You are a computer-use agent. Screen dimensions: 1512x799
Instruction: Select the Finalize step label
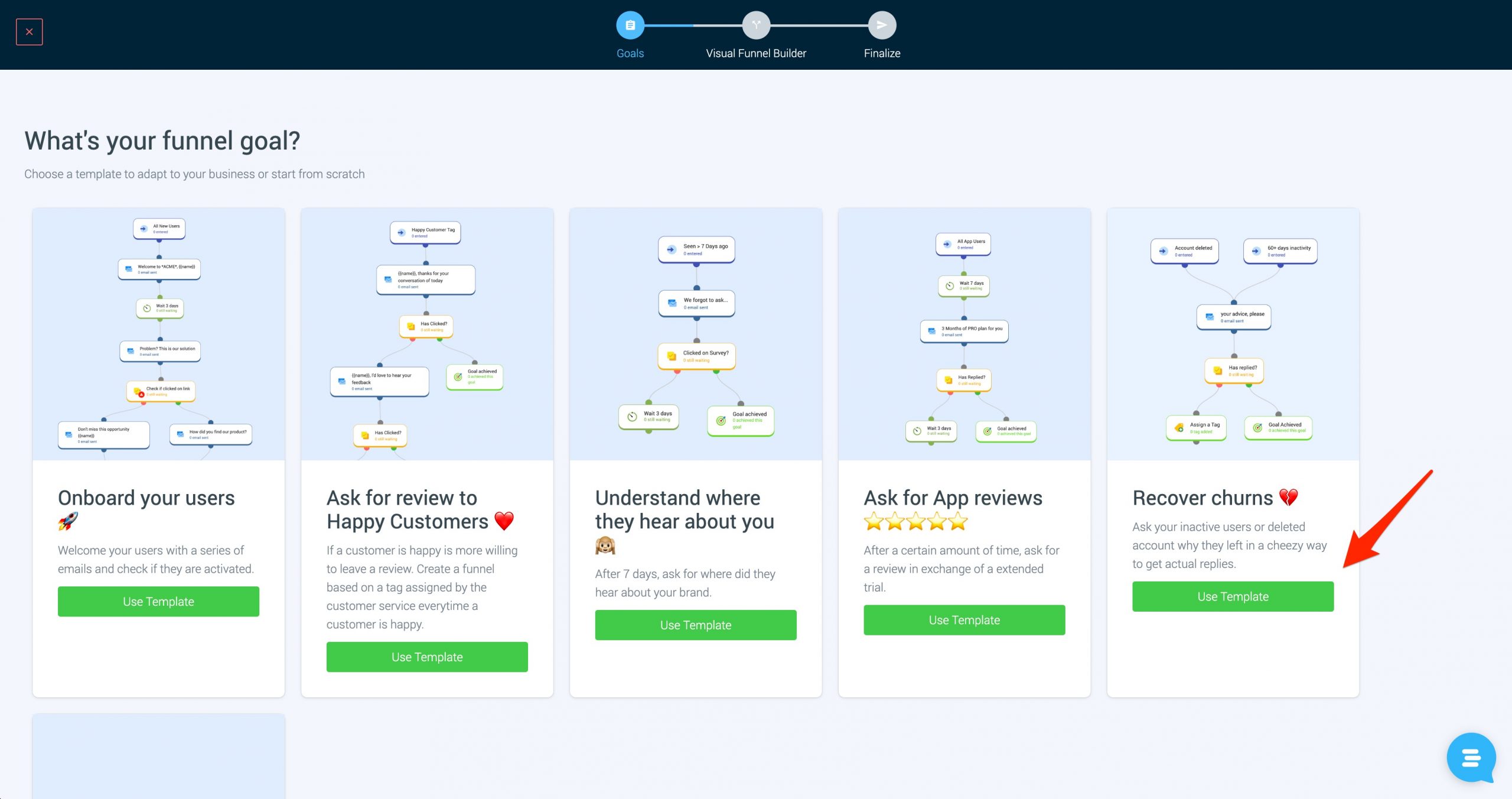point(882,53)
